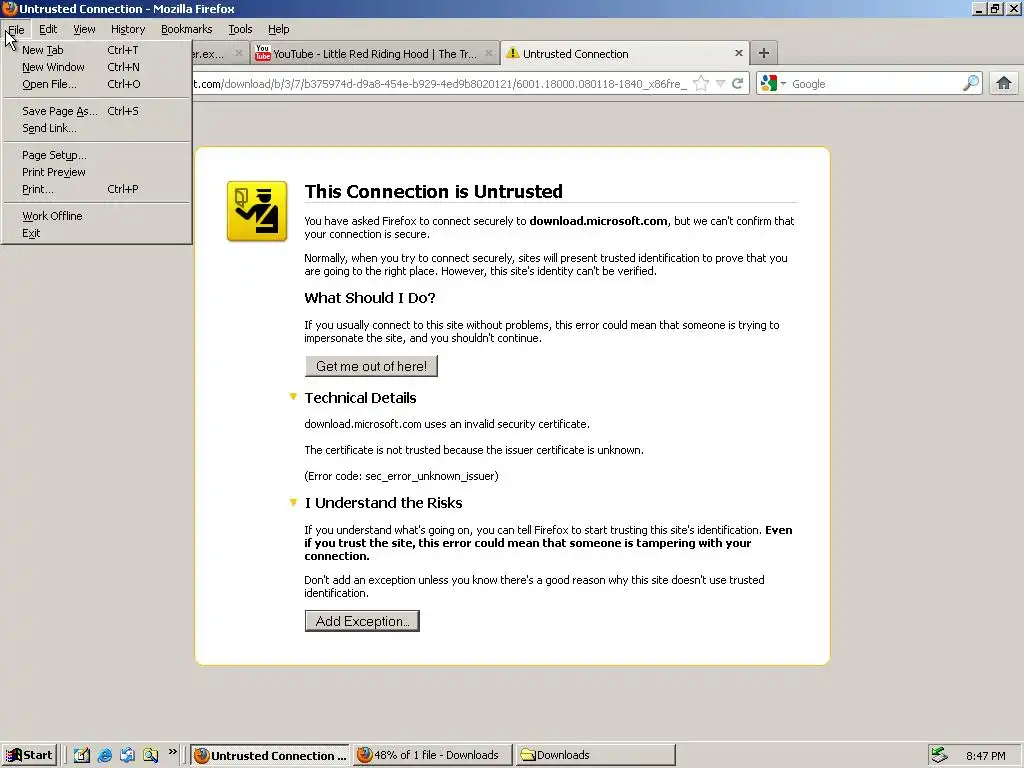Click the bookmark star icon in URL bar
Screen dimensions: 1024x768
pyautogui.click(x=701, y=84)
